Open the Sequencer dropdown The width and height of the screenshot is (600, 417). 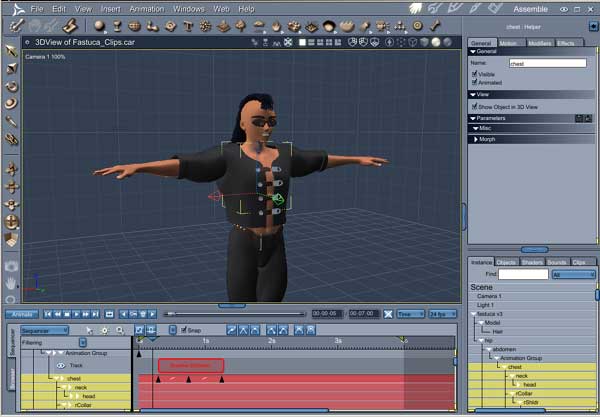click(44, 329)
